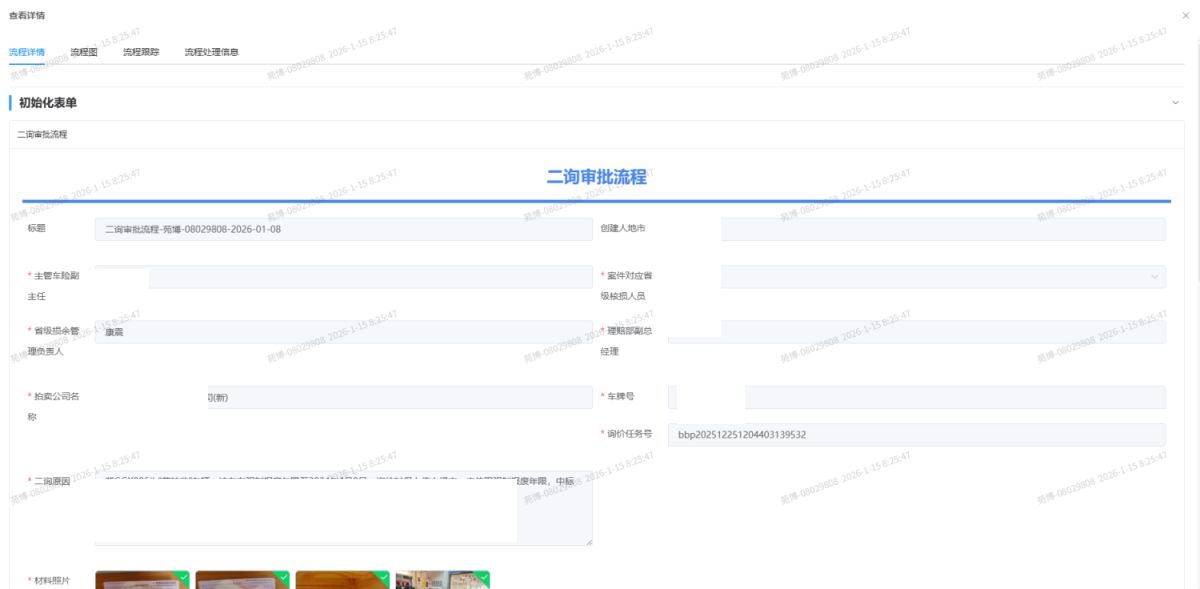The height and width of the screenshot is (589, 1200).
Task: Switch to the 流程详情 tab
Action: coord(27,52)
